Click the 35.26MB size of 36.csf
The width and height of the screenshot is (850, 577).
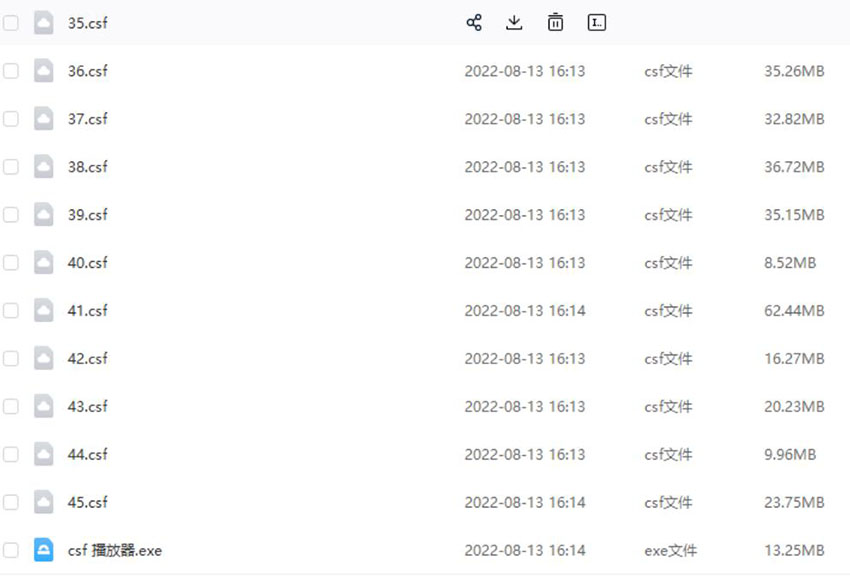tap(794, 71)
